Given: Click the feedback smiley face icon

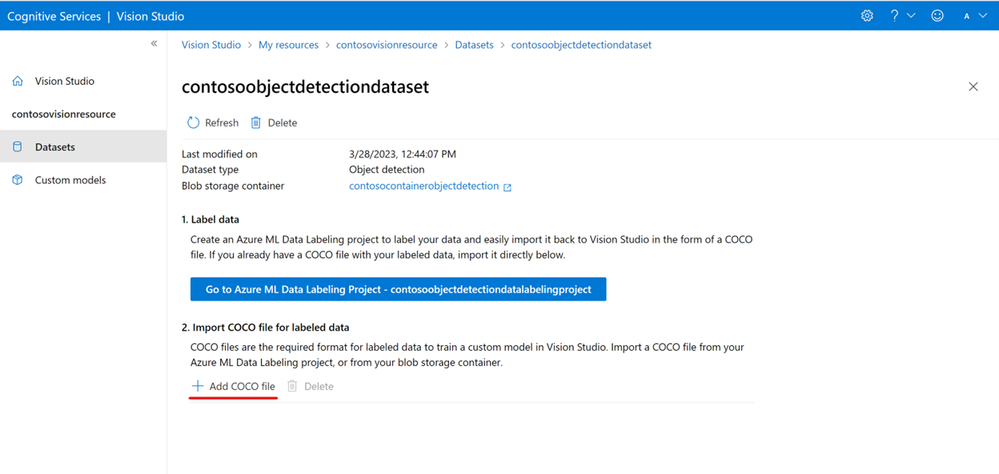Looking at the screenshot, I should click(937, 16).
